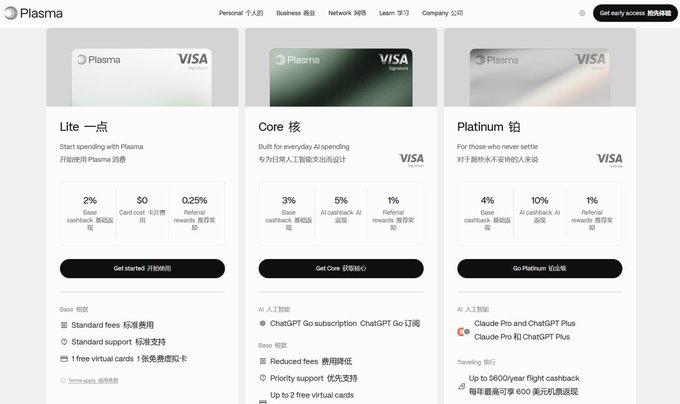Click Up to $600/year flight cashback text
Screen dimensions: 680x404
coord(524,378)
